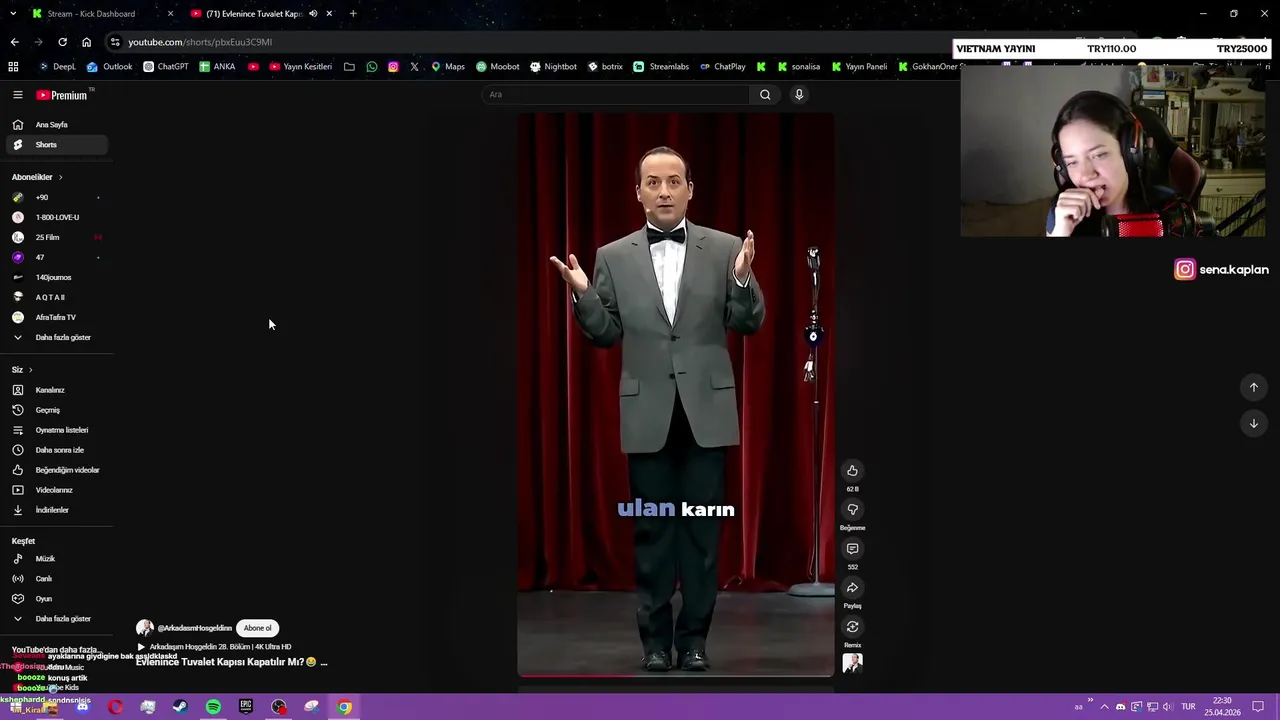This screenshot has width=1280, height=720.
Task: Open 1-800-LOVE-U subscription channel
Action: 55,217
